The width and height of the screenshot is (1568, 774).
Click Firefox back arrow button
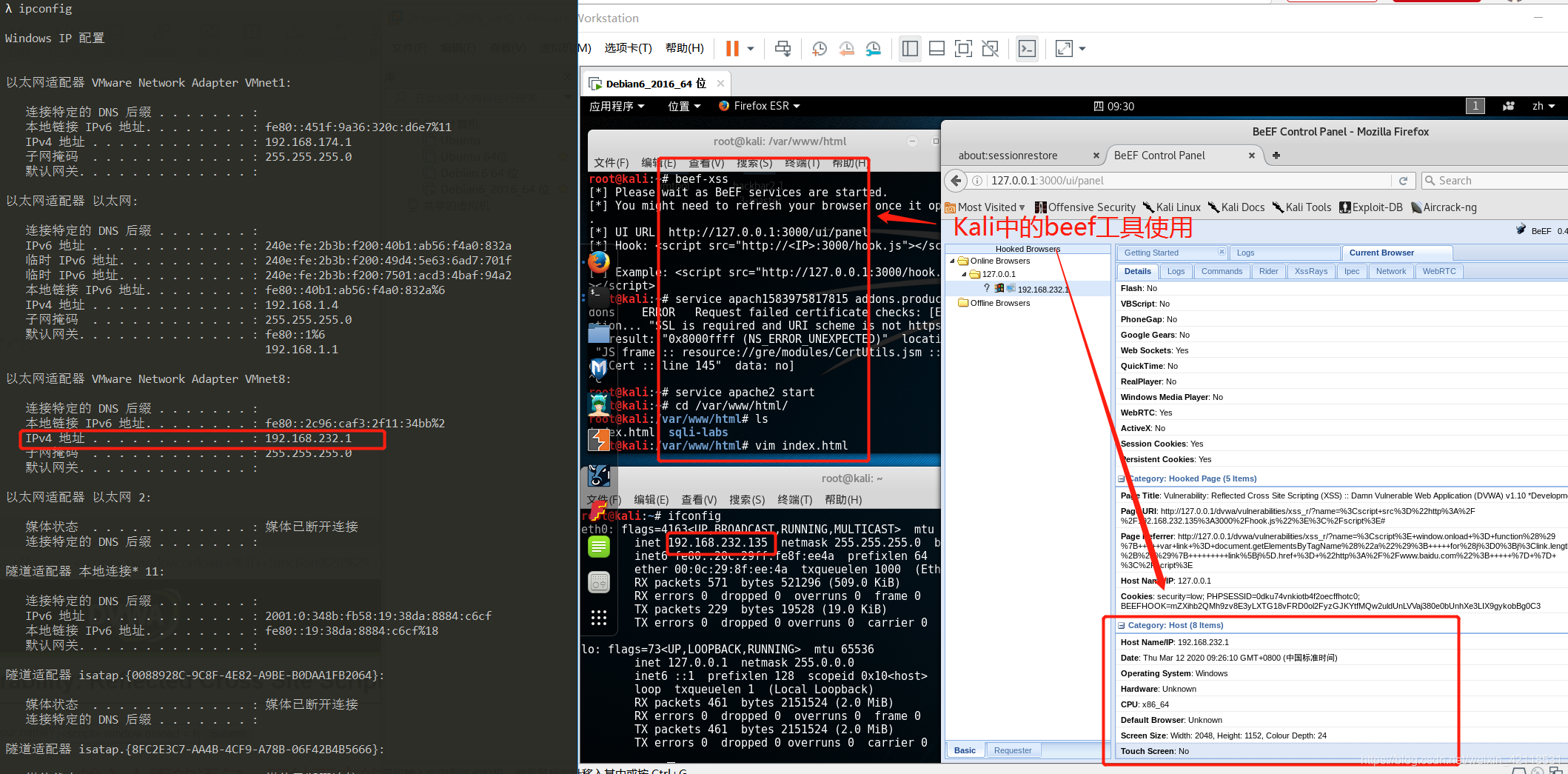[956, 181]
